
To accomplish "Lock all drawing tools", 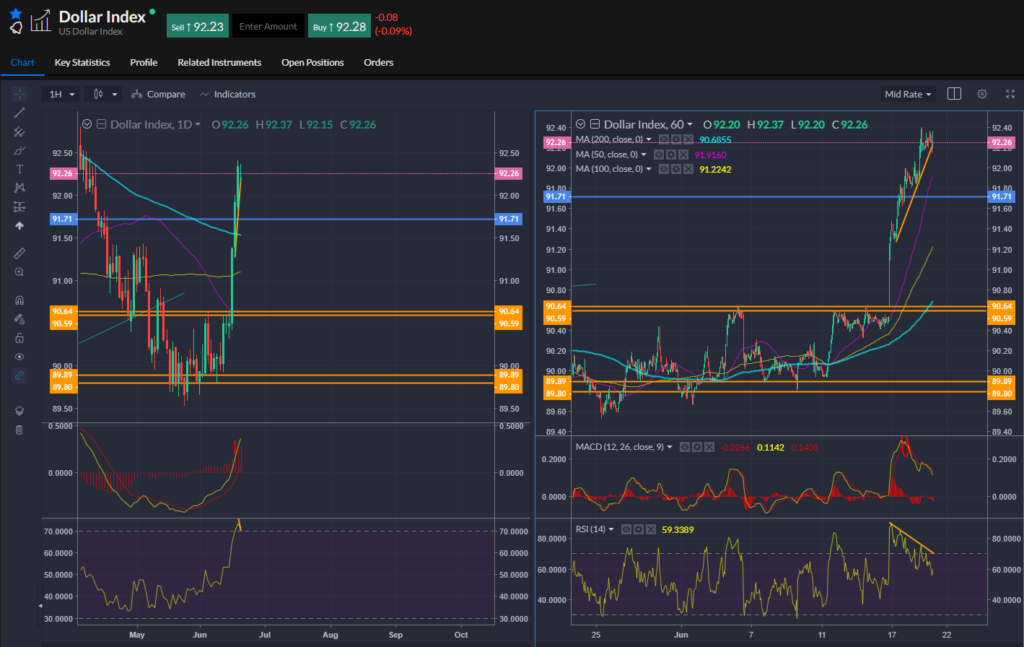I will (20, 337).
